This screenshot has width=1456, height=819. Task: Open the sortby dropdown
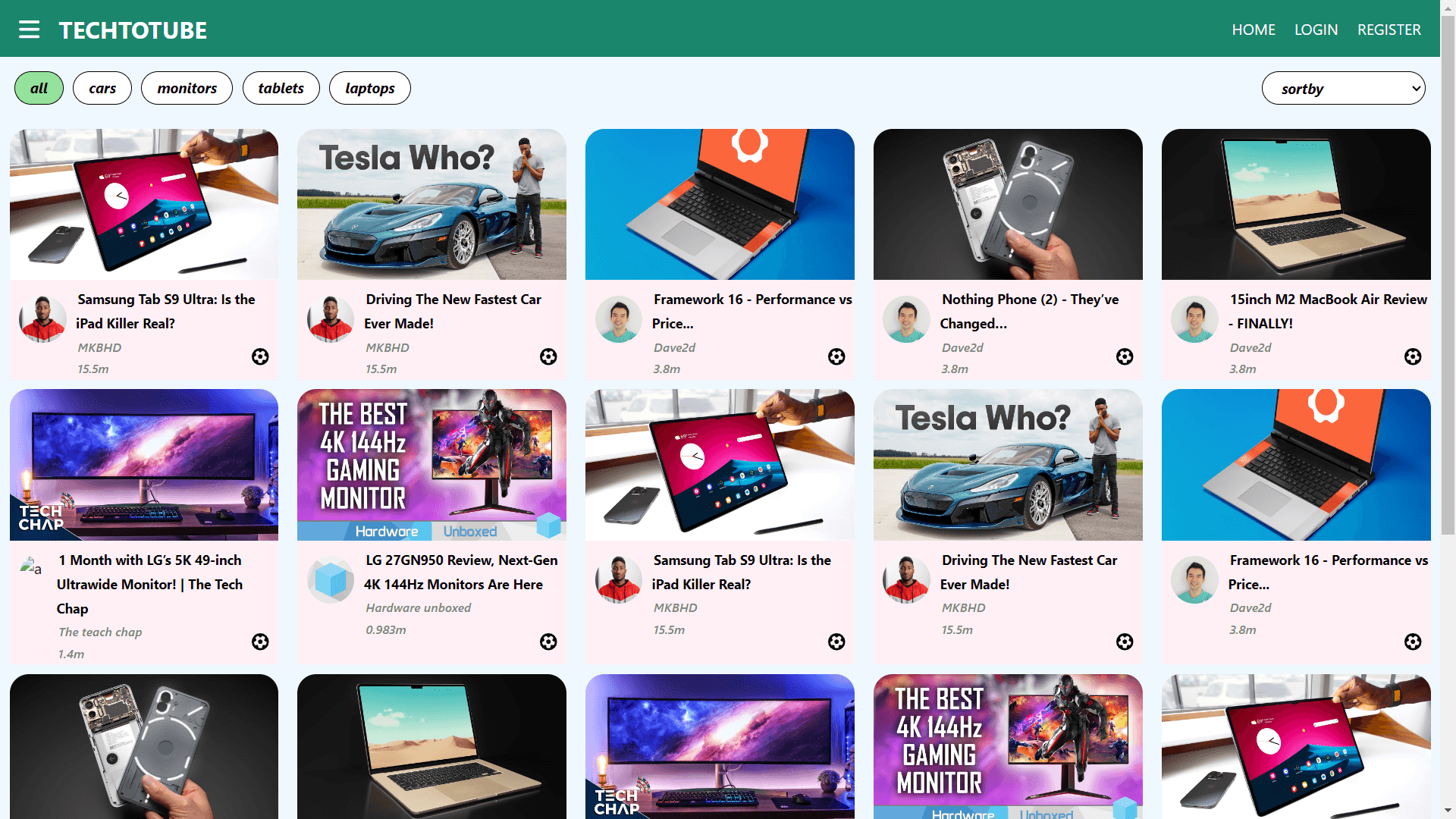point(1344,88)
